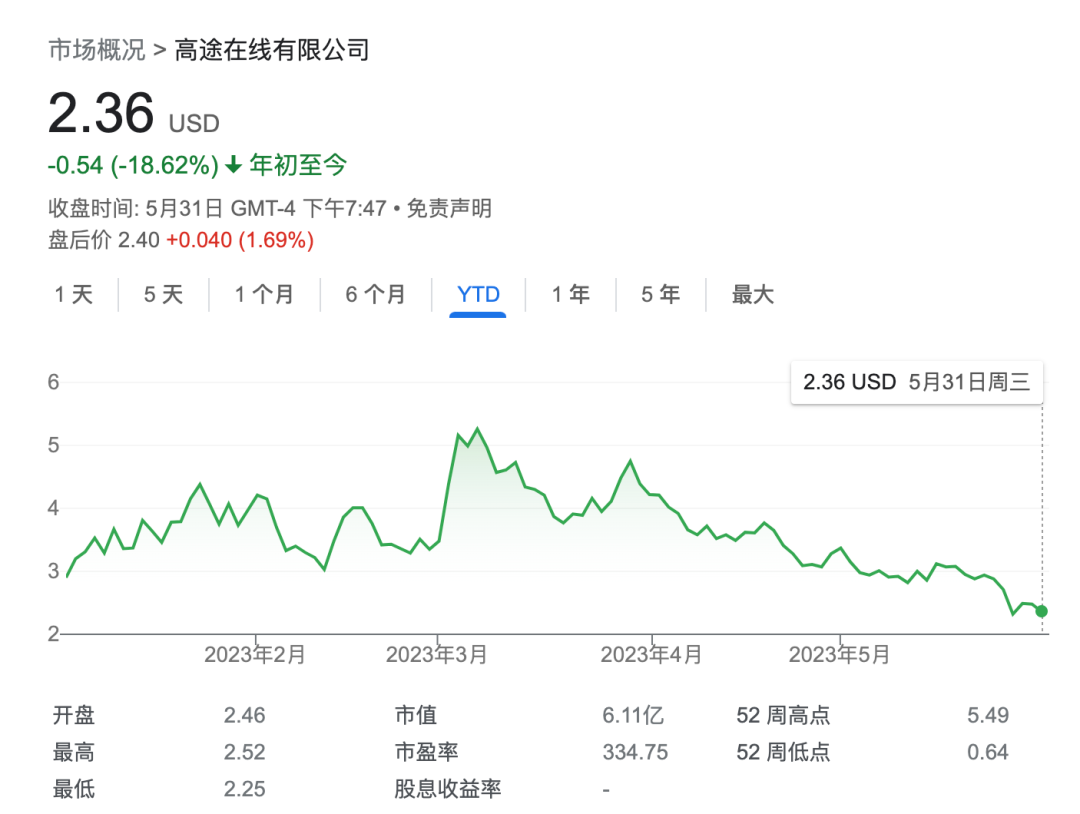Screen dimensions: 1080x814
Task: Click the 高途在线有限公司 company name
Action: click(272, 50)
